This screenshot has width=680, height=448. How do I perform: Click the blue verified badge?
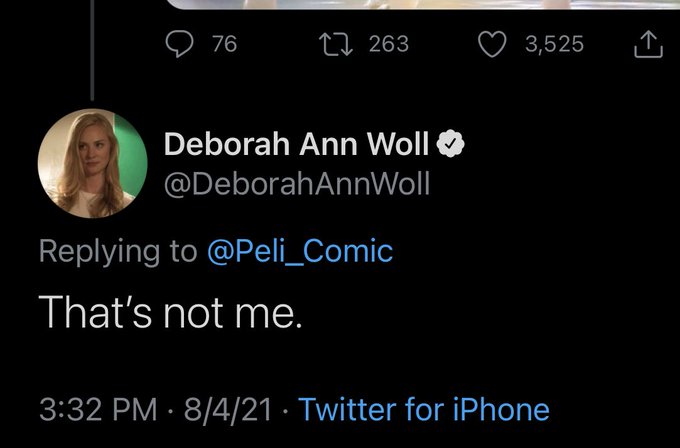(453, 145)
